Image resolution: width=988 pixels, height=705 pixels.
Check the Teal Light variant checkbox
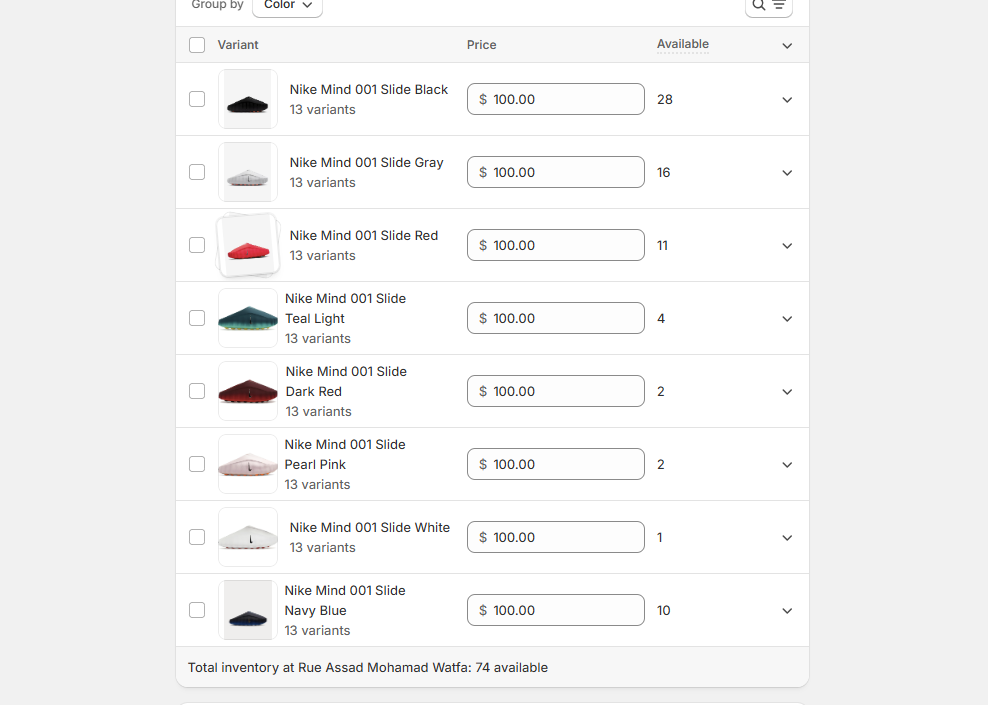click(x=197, y=318)
